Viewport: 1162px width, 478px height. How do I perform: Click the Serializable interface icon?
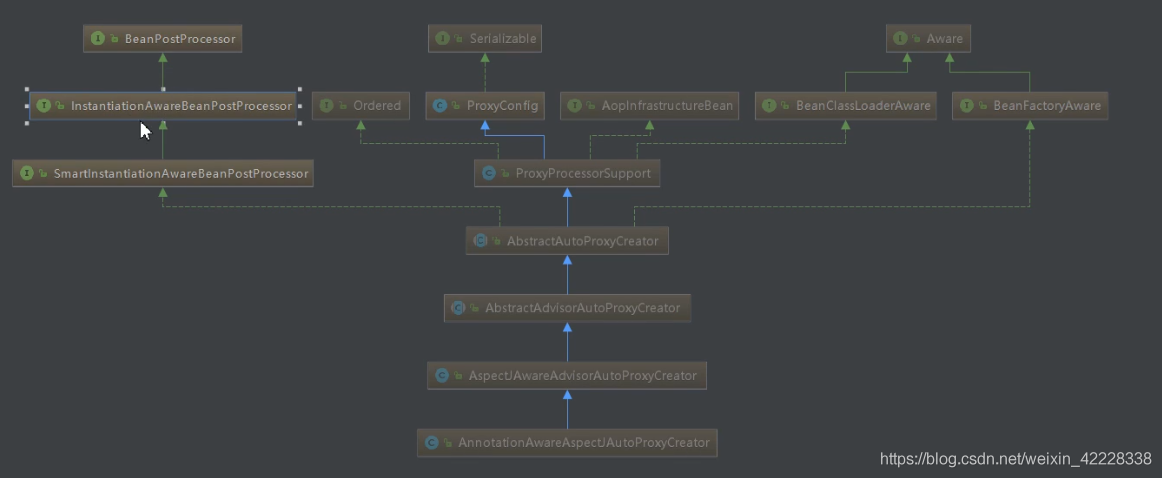click(443, 39)
